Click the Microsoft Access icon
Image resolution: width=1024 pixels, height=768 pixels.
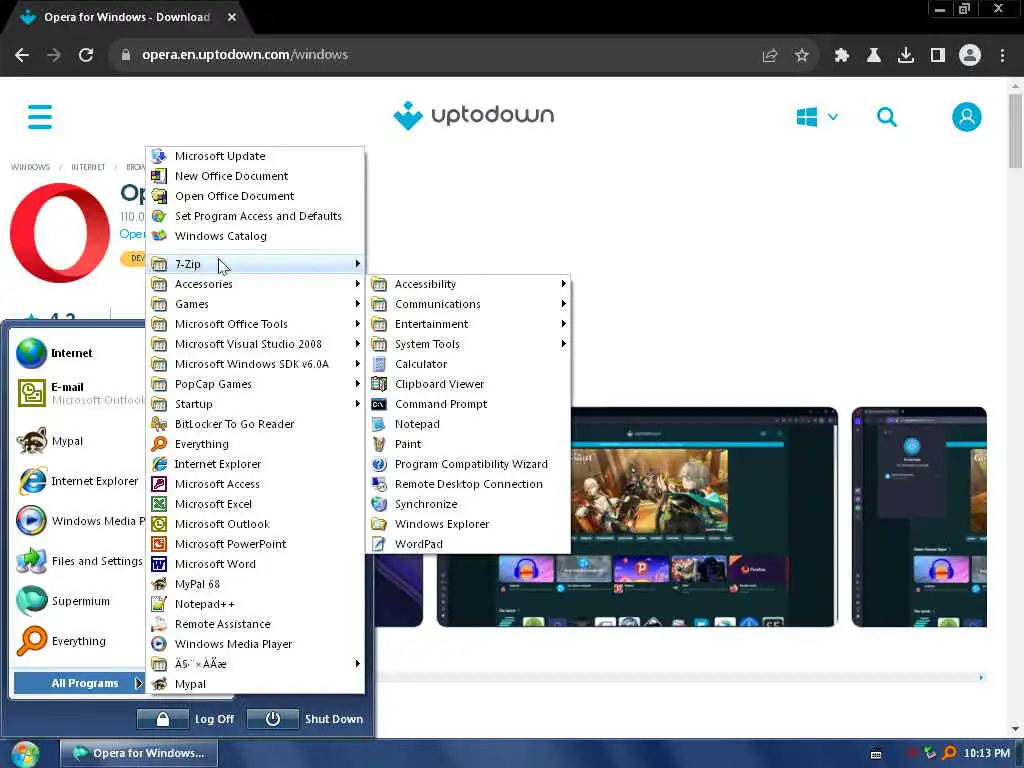[x=159, y=484]
